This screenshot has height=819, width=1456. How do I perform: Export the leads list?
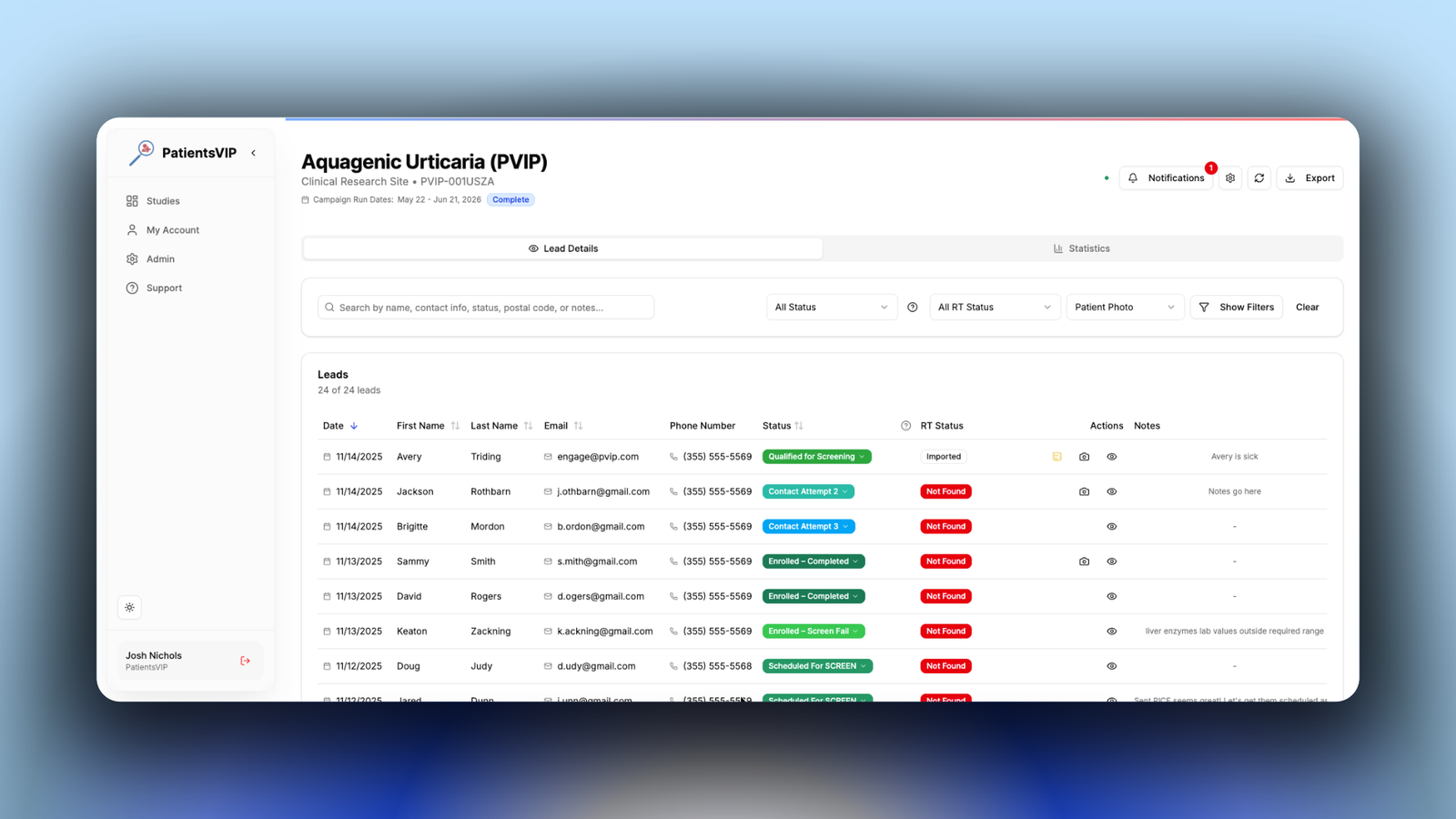1309,178
